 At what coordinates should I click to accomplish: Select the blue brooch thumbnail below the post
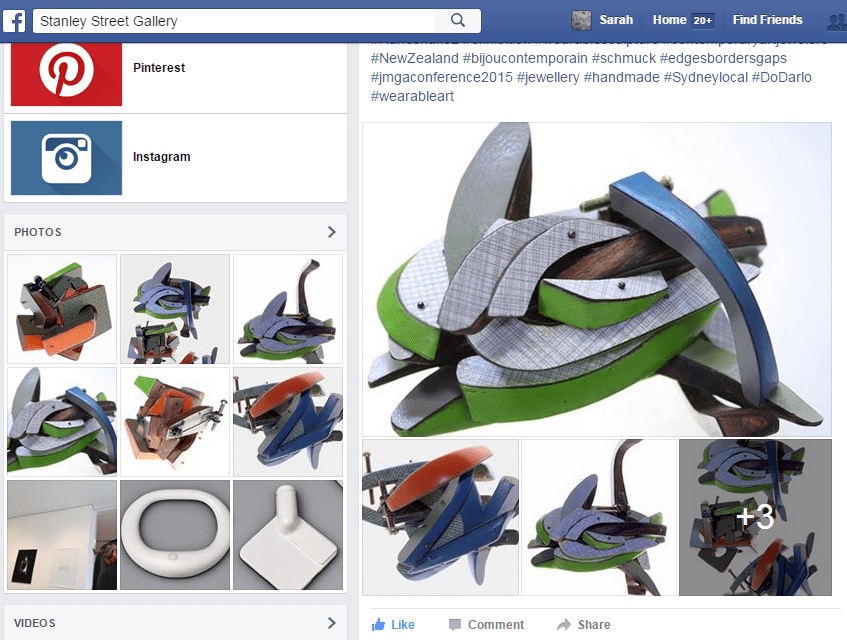point(440,517)
